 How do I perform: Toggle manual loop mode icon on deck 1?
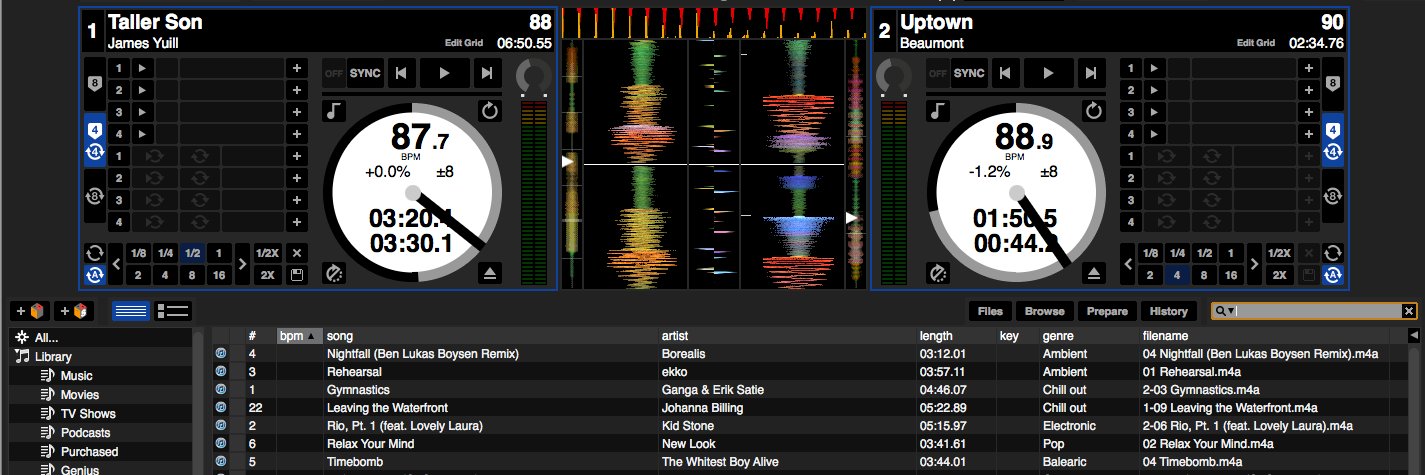94,253
